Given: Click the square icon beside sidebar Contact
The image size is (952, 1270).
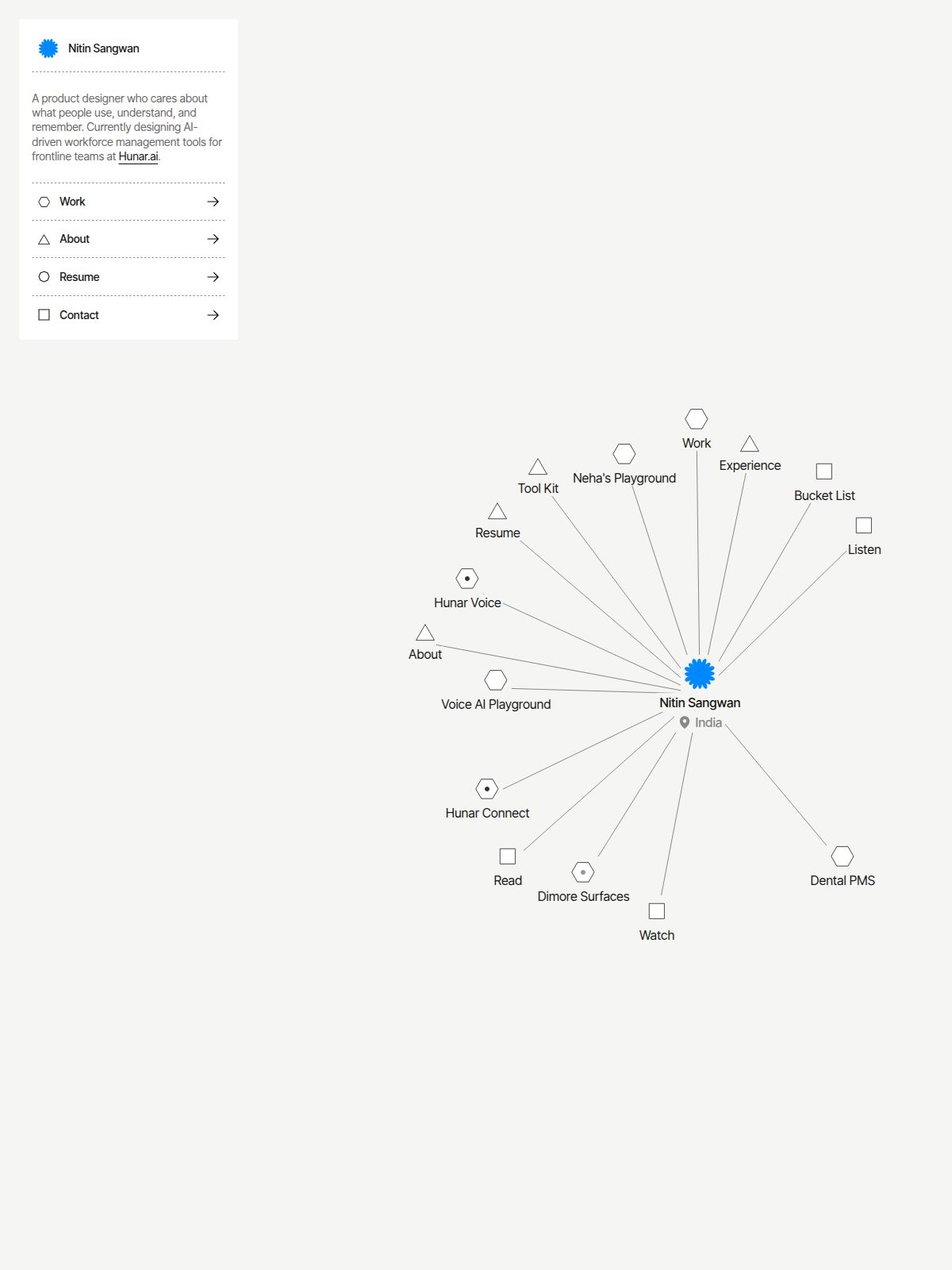Looking at the screenshot, I should coord(44,315).
